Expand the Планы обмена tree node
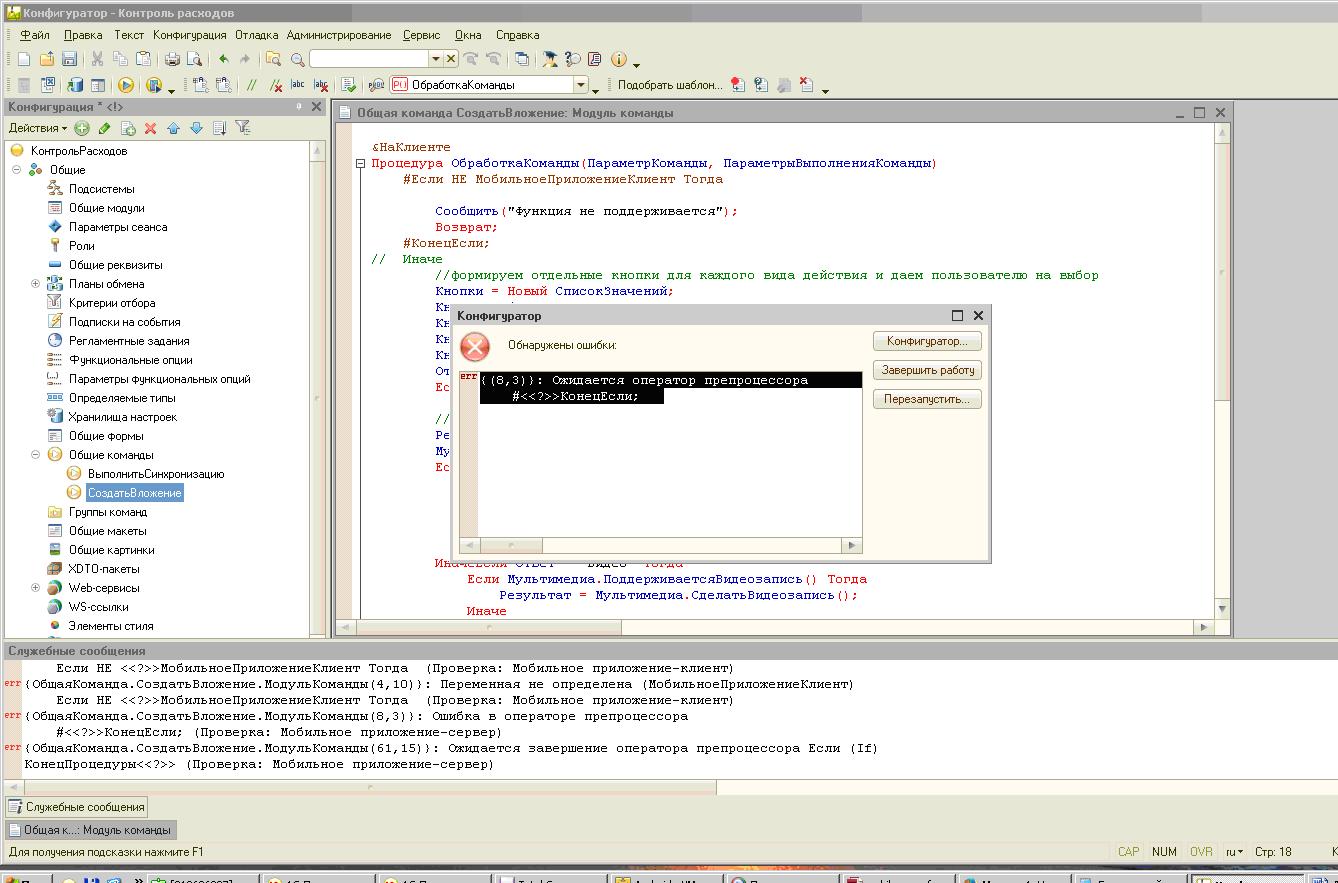This screenshot has height=883, width=1338. click(35, 284)
